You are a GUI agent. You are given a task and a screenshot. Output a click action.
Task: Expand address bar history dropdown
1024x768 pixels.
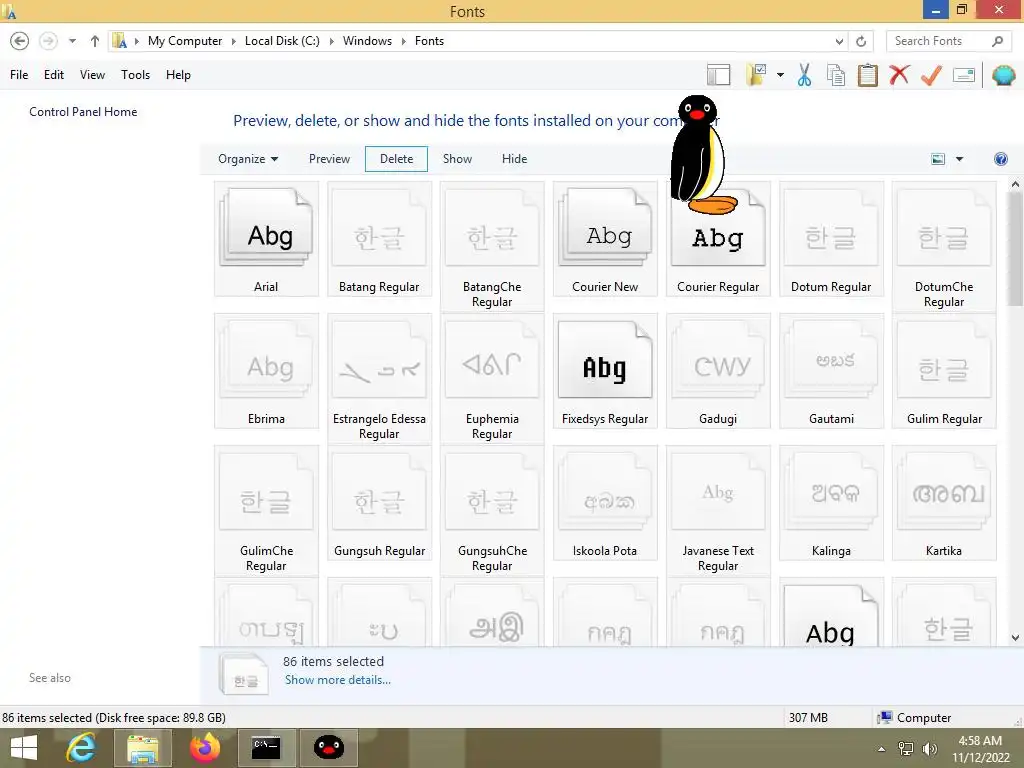click(x=839, y=41)
